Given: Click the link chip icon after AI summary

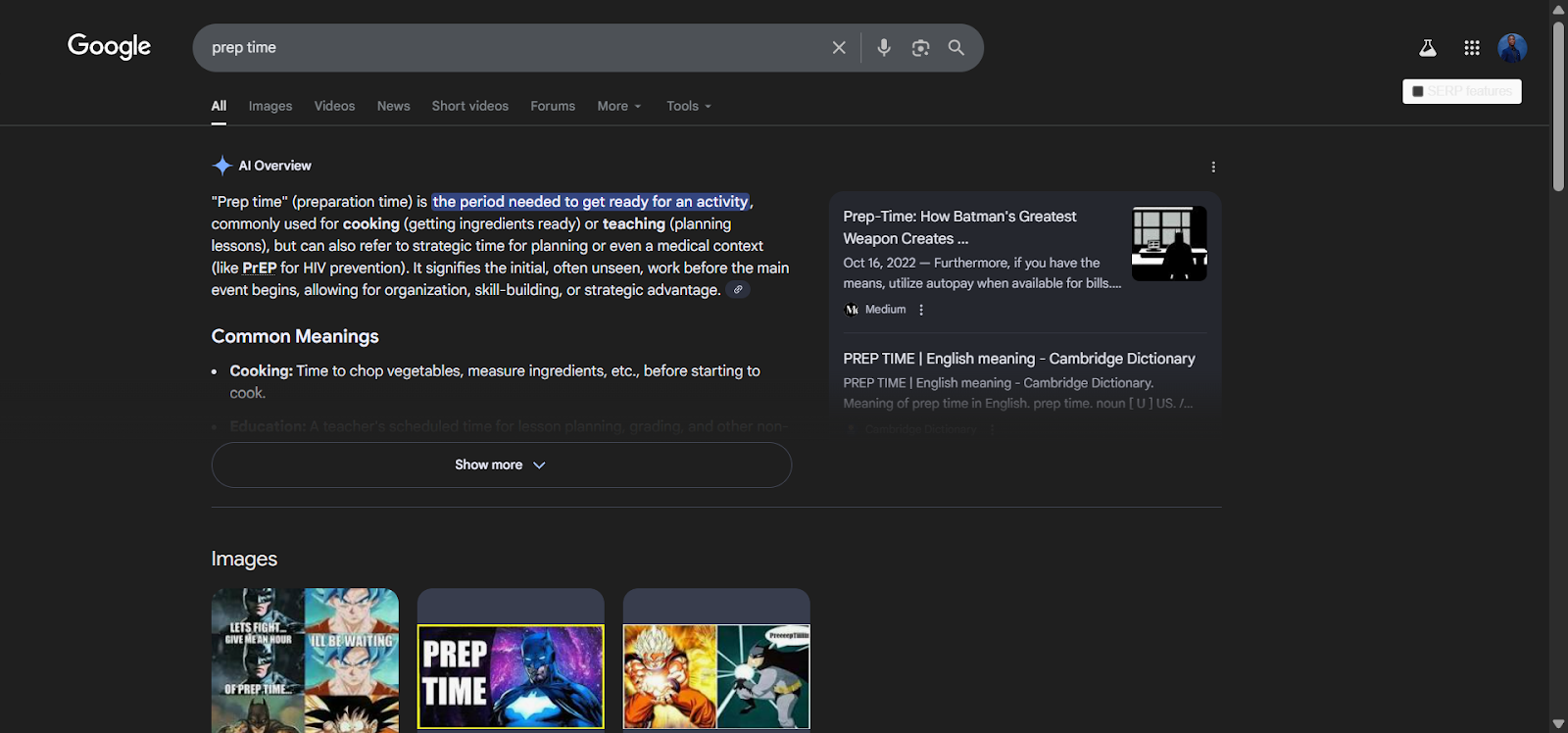Looking at the screenshot, I should tap(738, 289).
